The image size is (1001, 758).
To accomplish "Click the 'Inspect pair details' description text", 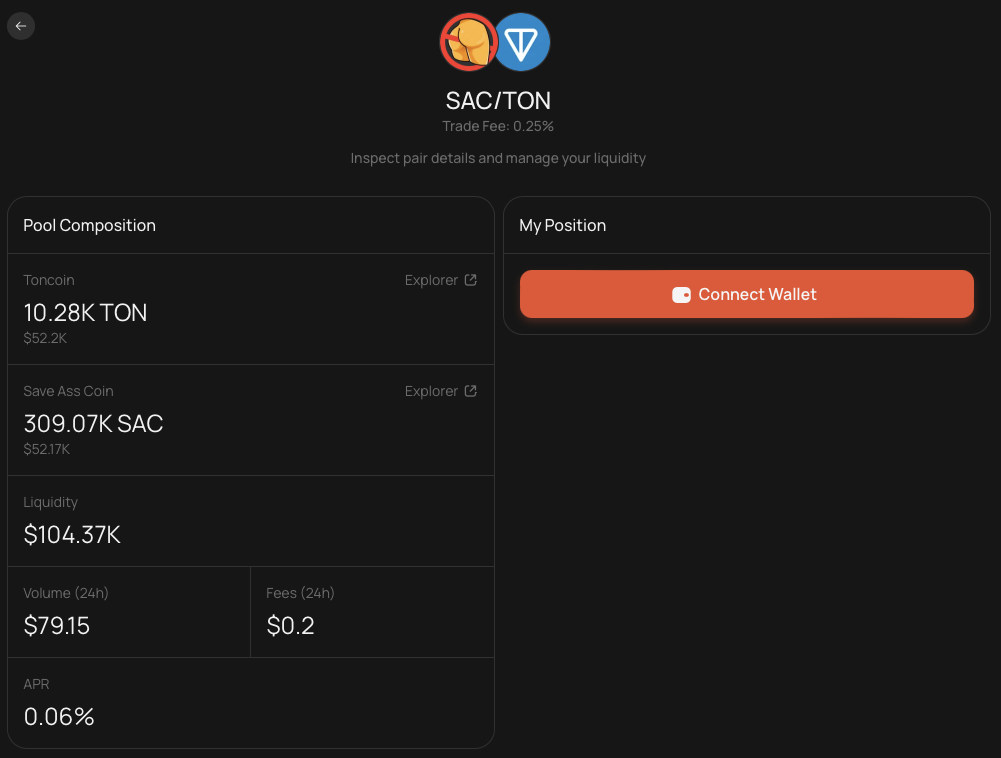I will point(498,158).
